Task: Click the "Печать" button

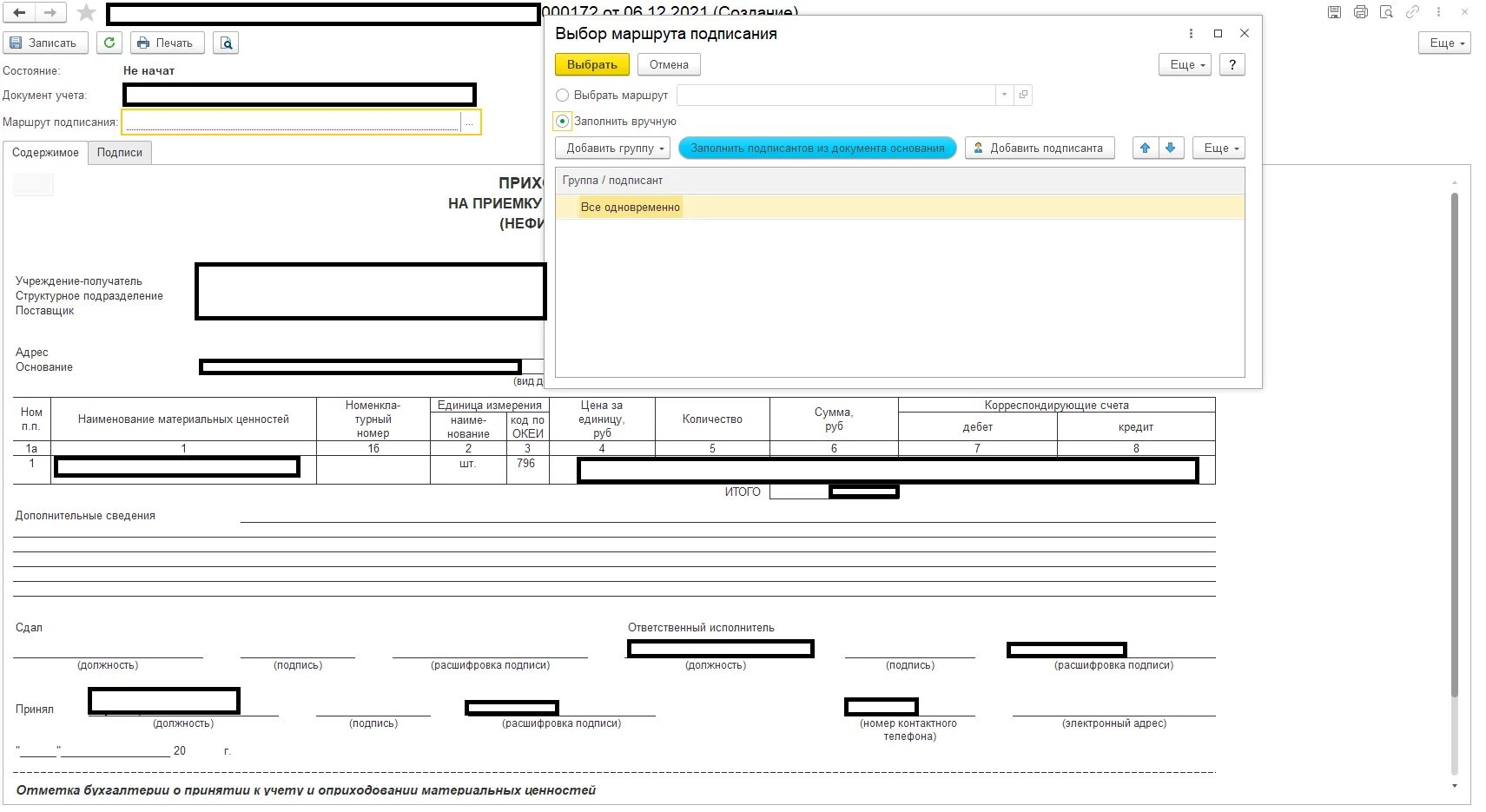Action: 168,43
